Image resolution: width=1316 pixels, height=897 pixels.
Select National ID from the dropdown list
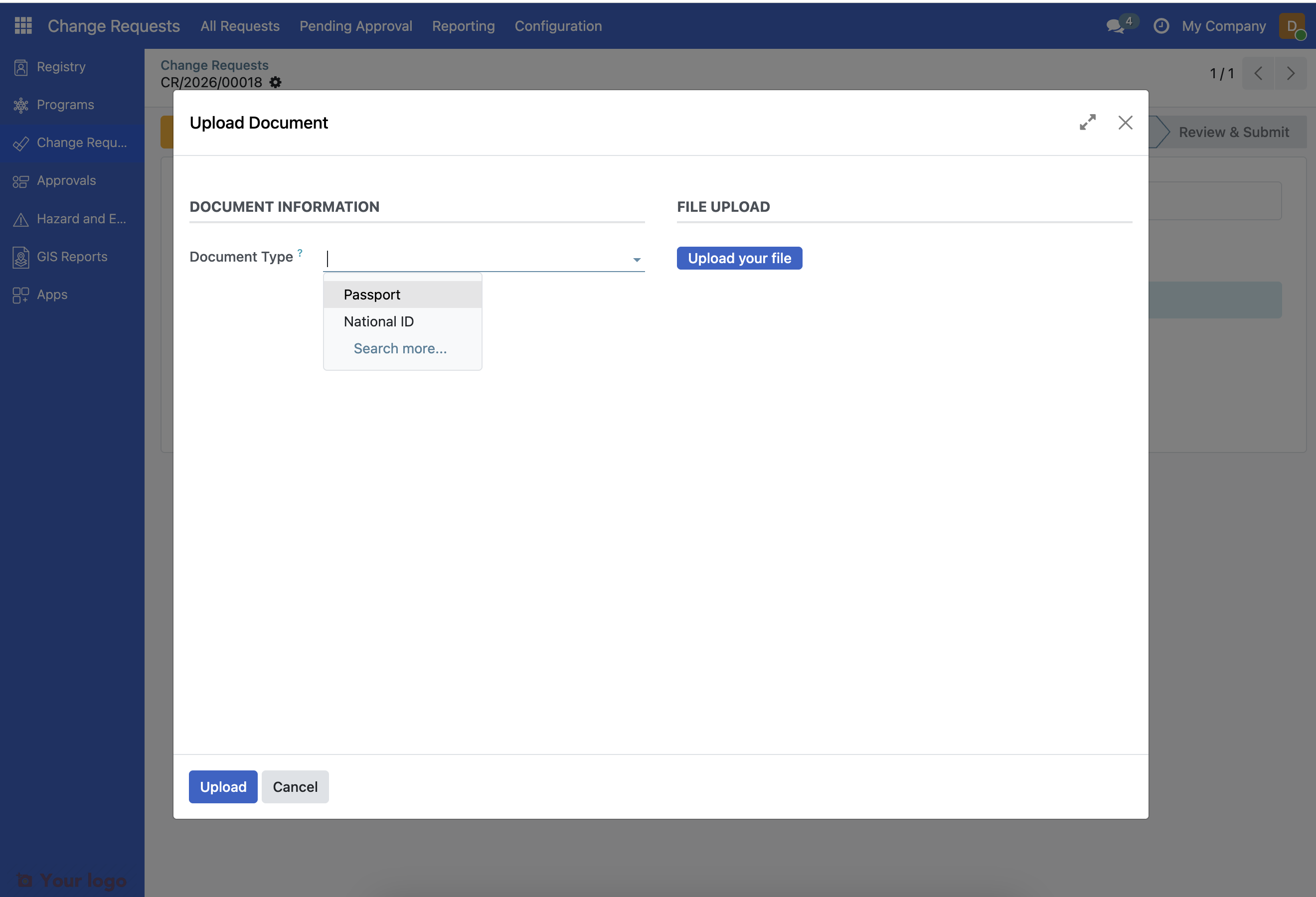(403, 321)
